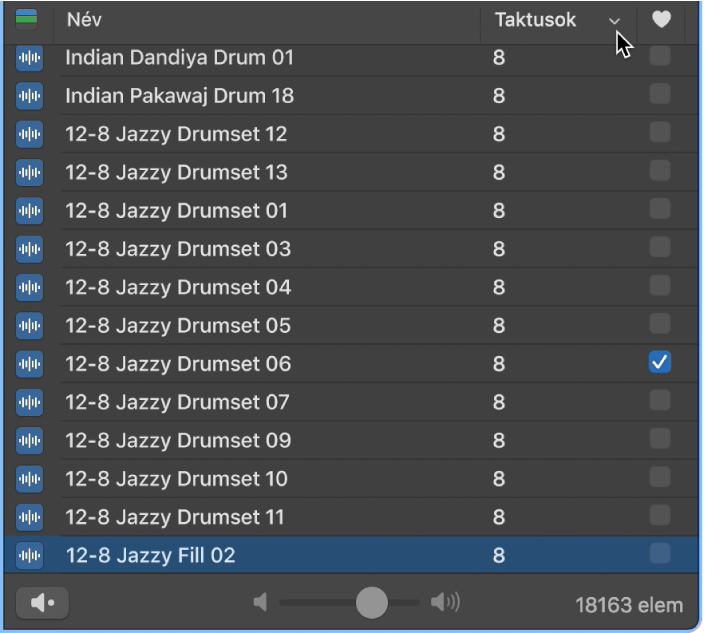Viewport: 705px width, 633px height.
Task: Click waveform icon beside 12-8 Jazzy Drumset 12
Action: coord(30,134)
